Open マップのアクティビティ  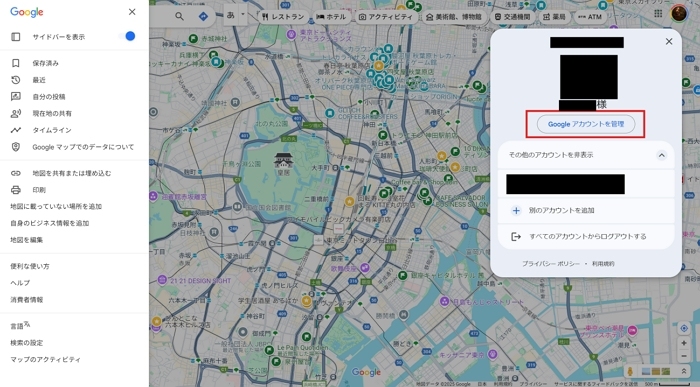(x=46, y=359)
